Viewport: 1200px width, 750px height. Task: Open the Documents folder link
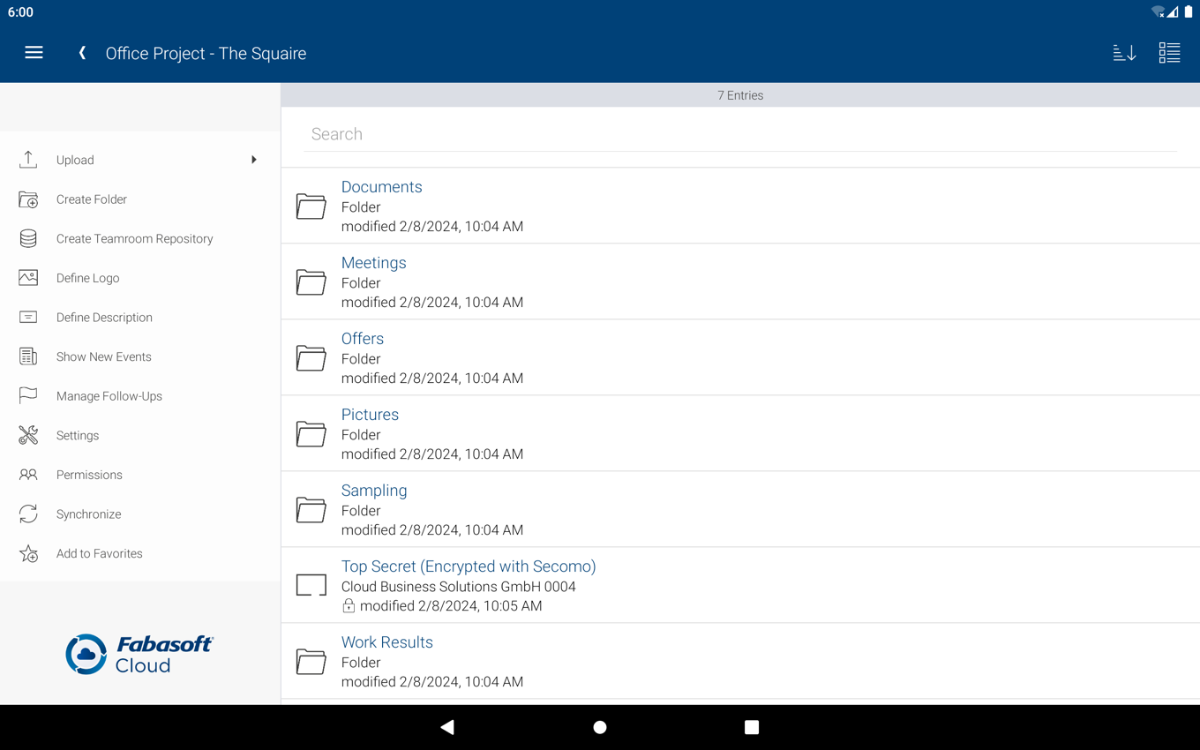(382, 187)
